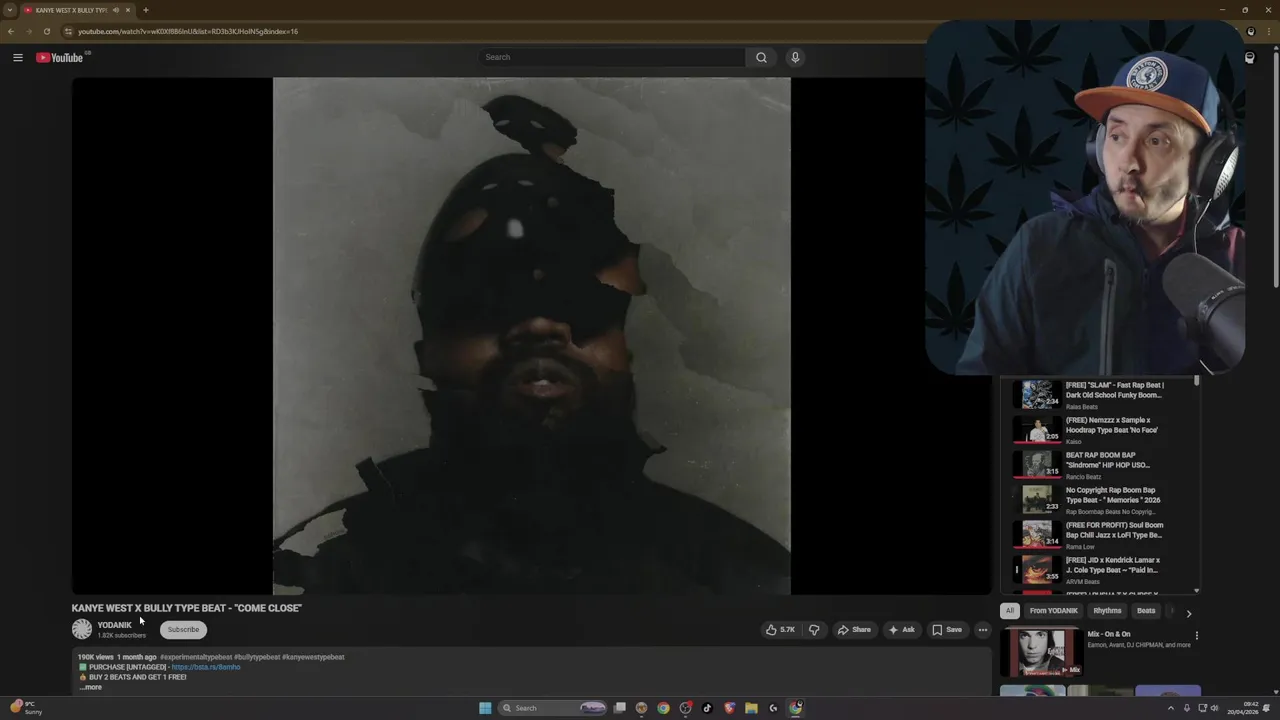Open the more actions ellipsis under video

pos(983,630)
